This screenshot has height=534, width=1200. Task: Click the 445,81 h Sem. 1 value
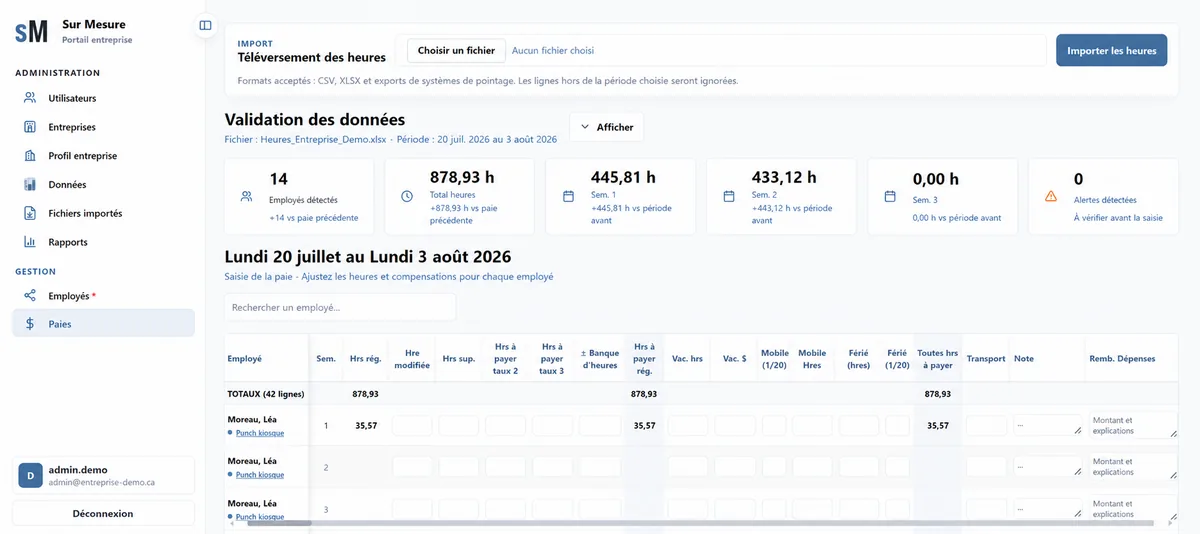[623, 178]
